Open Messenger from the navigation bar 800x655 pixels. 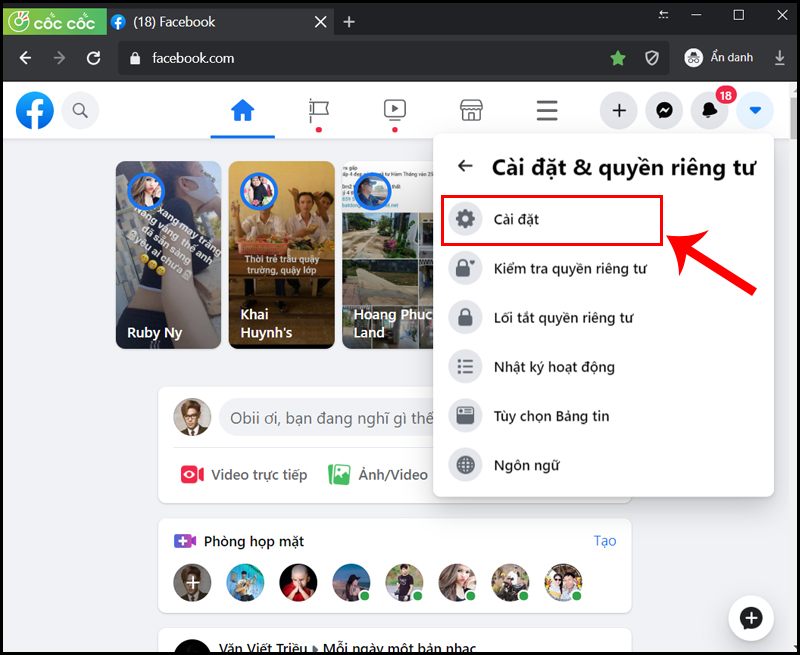click(663, 110)
